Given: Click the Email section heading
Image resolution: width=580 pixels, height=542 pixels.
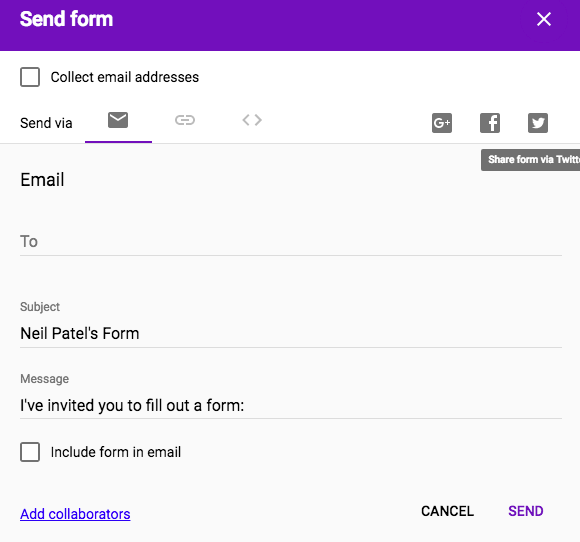Looking at the screenshot, I should pos(42,180).
